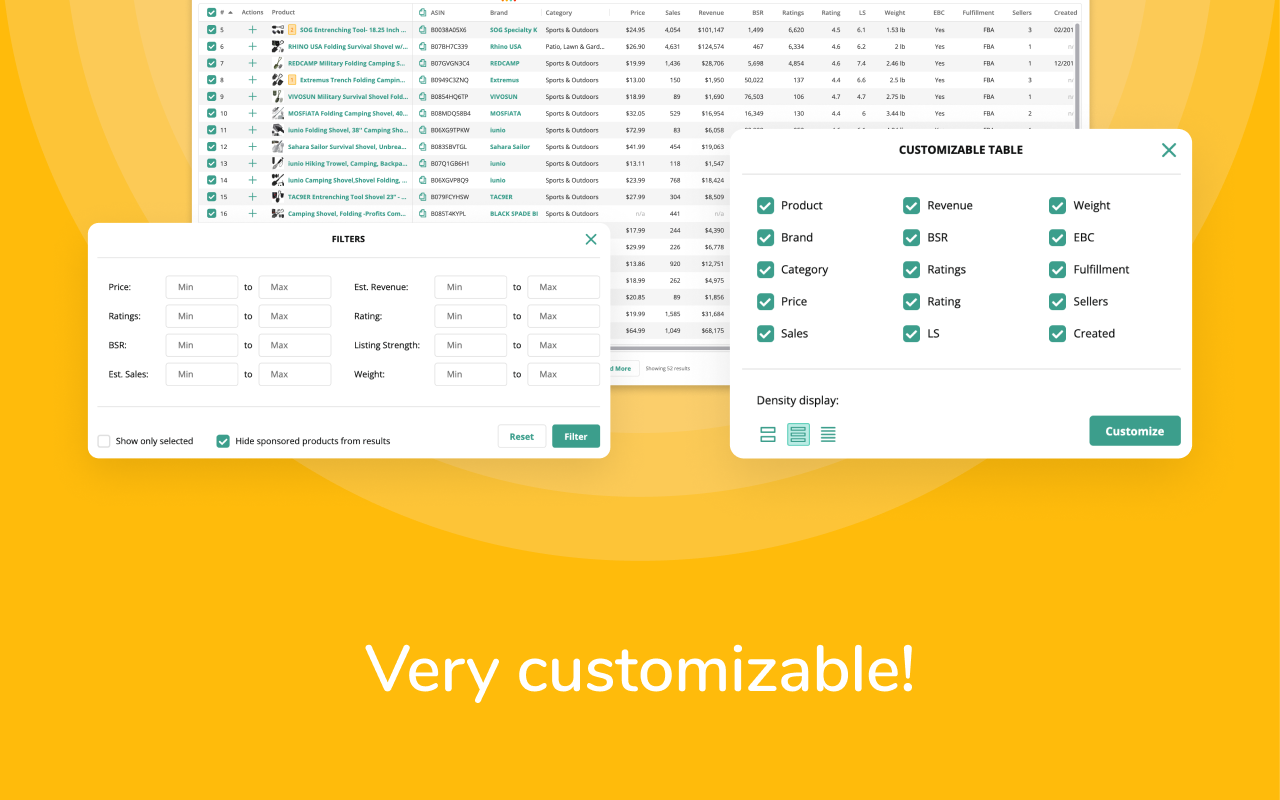Open the iunio Hiking Trowel product link
This screenshot has width=1280, height=800.
coord(347,163)
